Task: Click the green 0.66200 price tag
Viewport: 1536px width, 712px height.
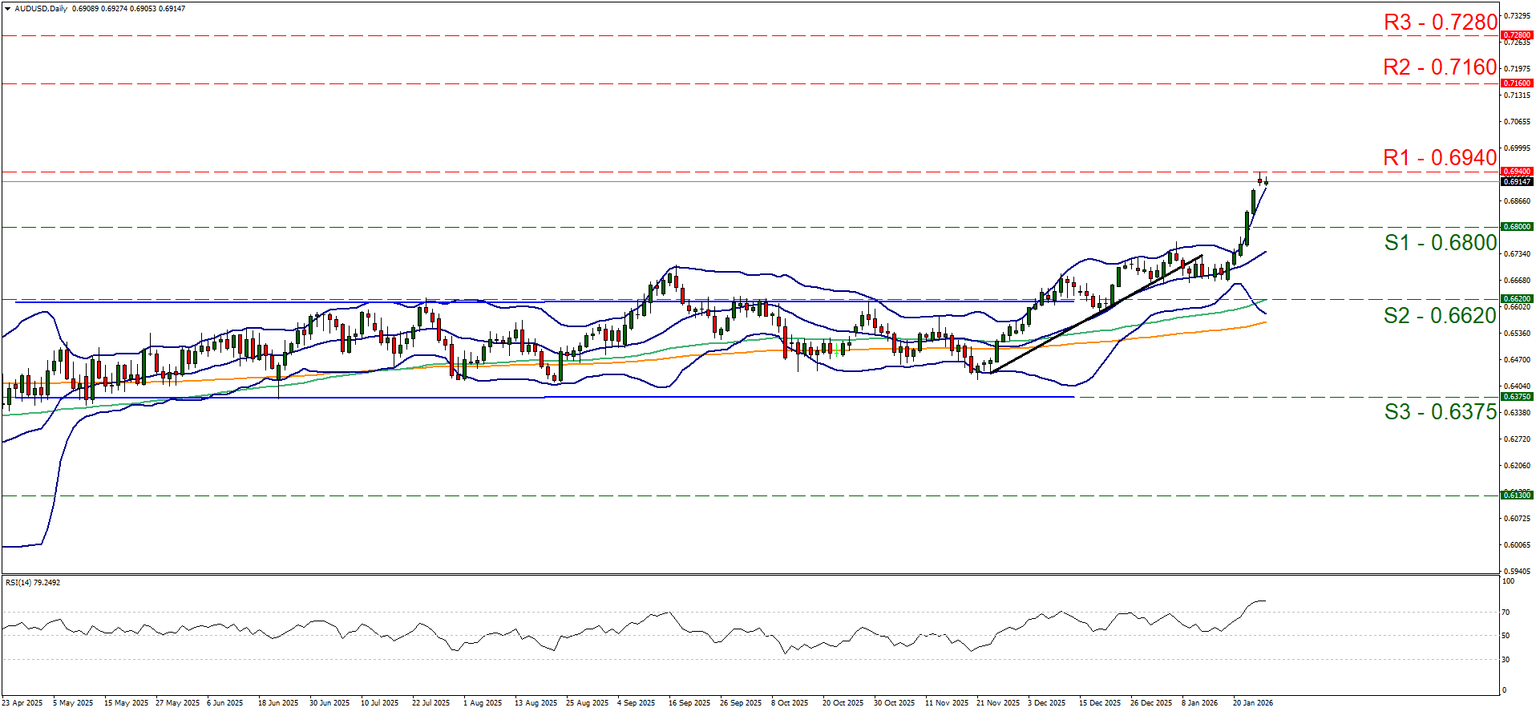Action: [x=1518, y=299]
